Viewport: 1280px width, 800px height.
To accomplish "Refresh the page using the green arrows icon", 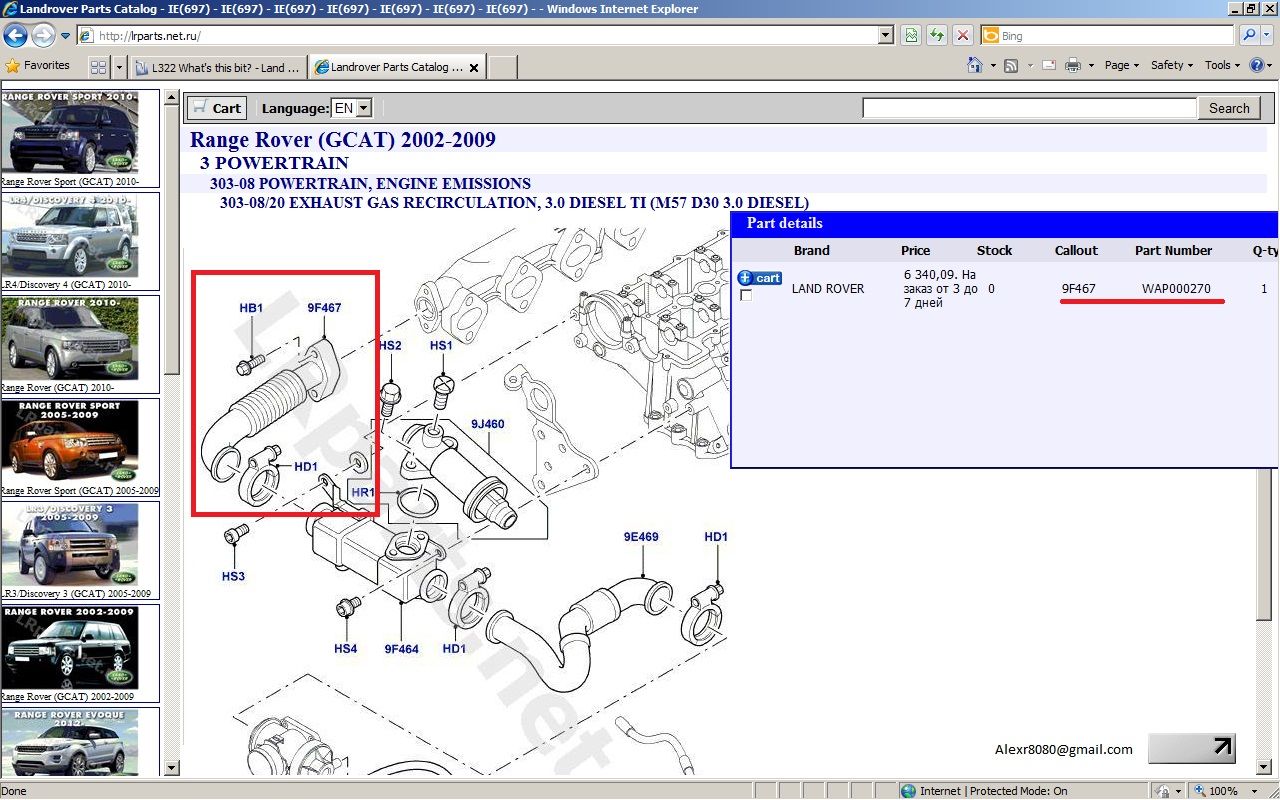I will (x=937, y=36).
